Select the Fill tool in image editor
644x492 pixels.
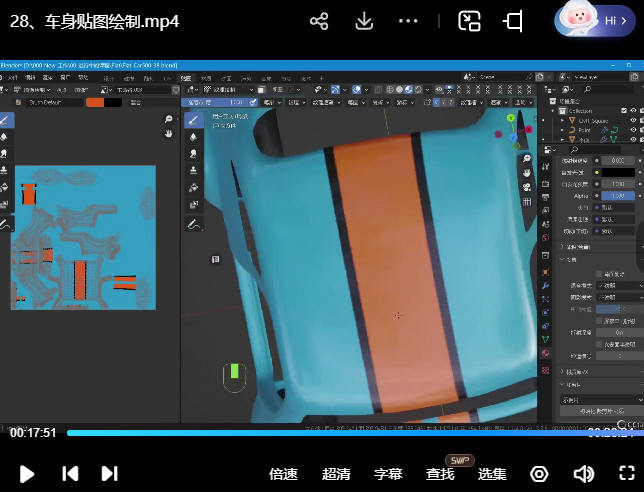coord(5,188)
